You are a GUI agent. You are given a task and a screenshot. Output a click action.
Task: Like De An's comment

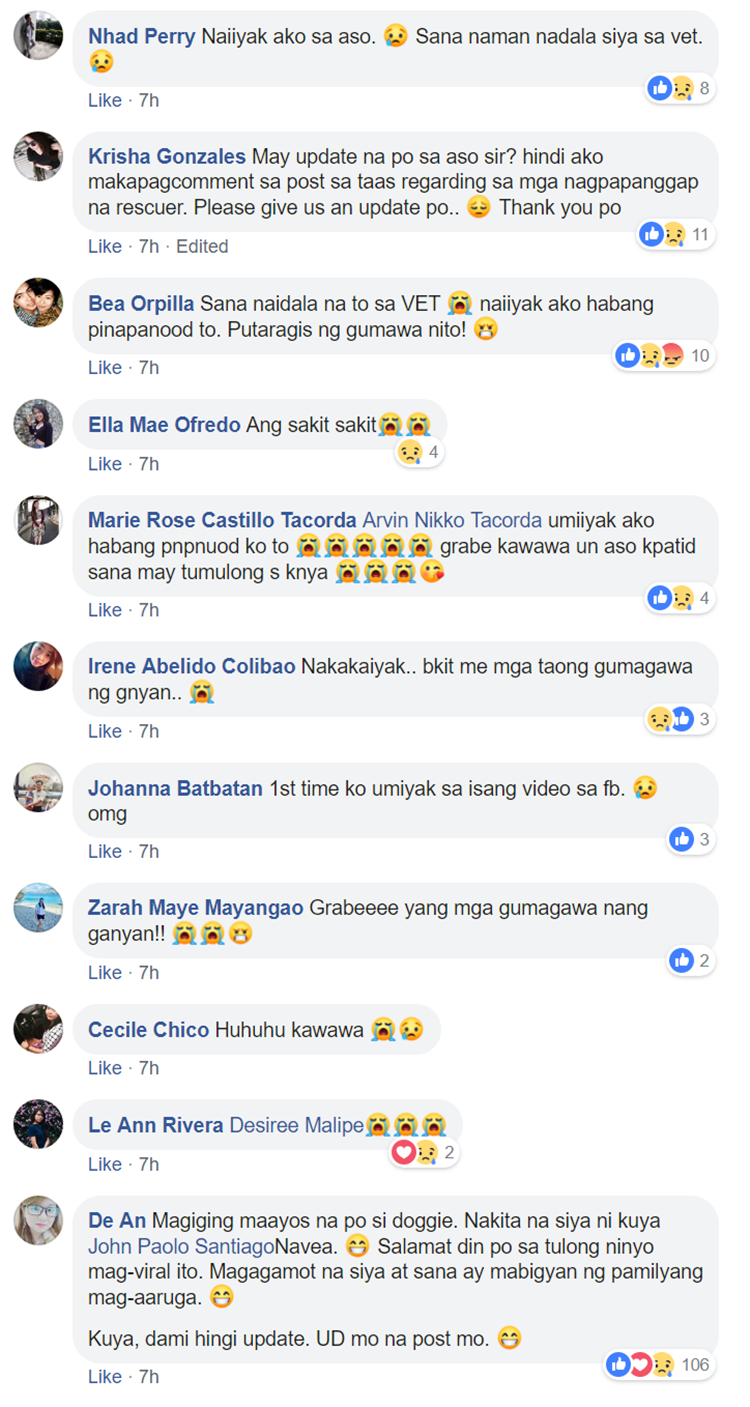(105, 1377)
